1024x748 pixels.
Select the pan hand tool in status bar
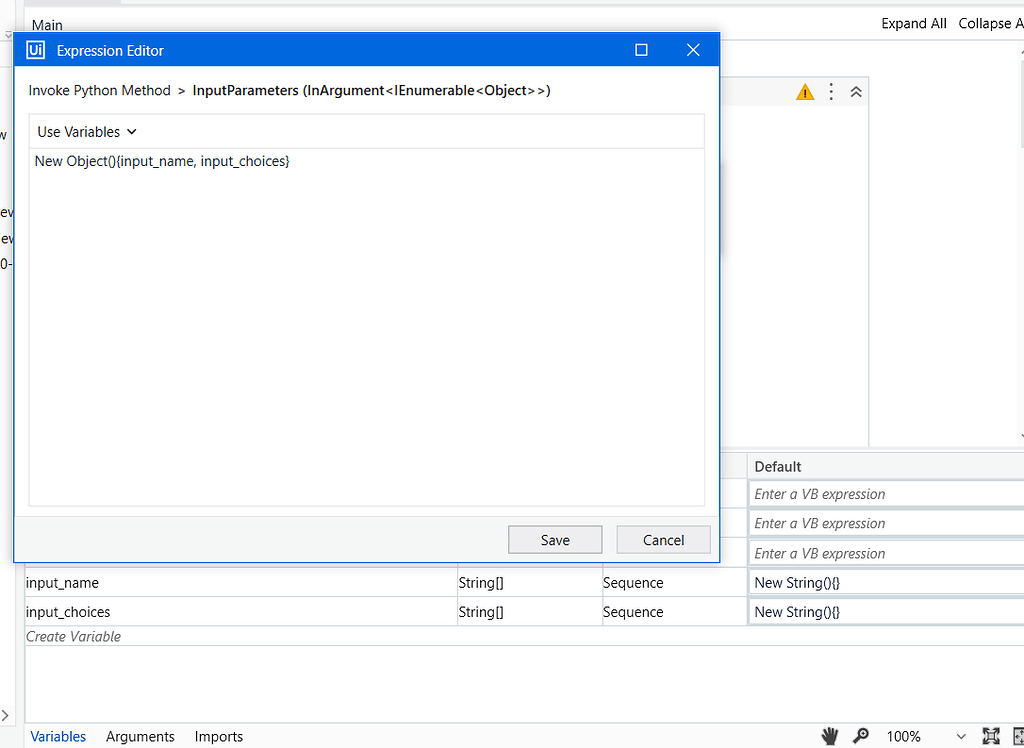tap(830, 736)
